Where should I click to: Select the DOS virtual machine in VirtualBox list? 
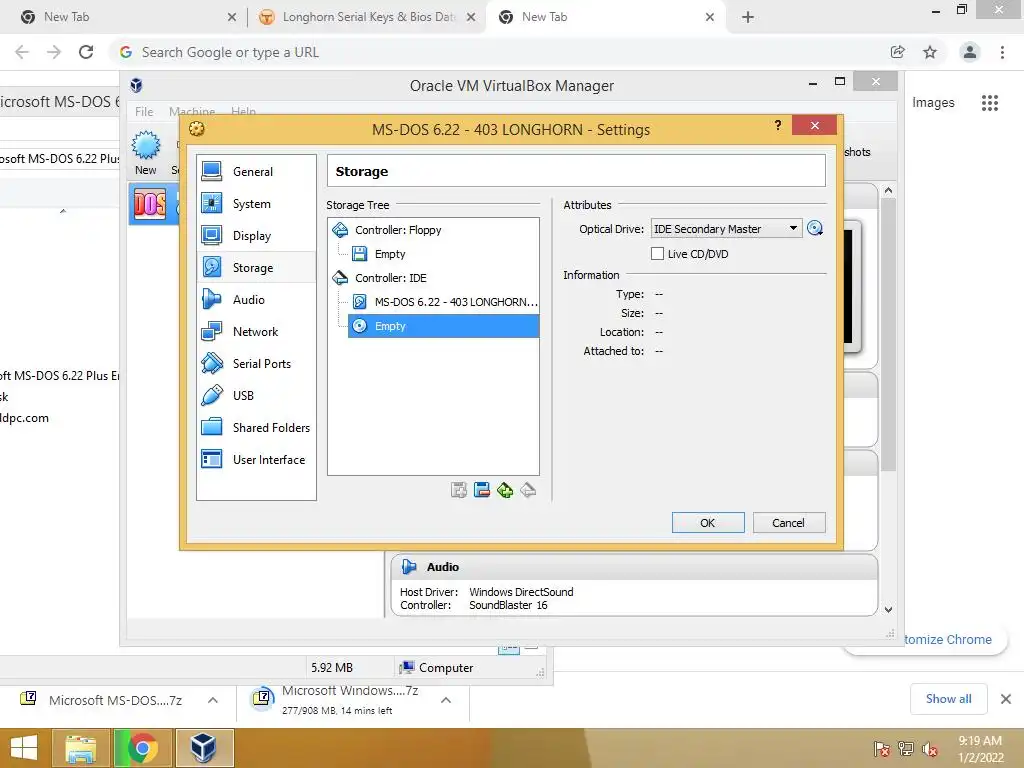(x=153, y=204)
